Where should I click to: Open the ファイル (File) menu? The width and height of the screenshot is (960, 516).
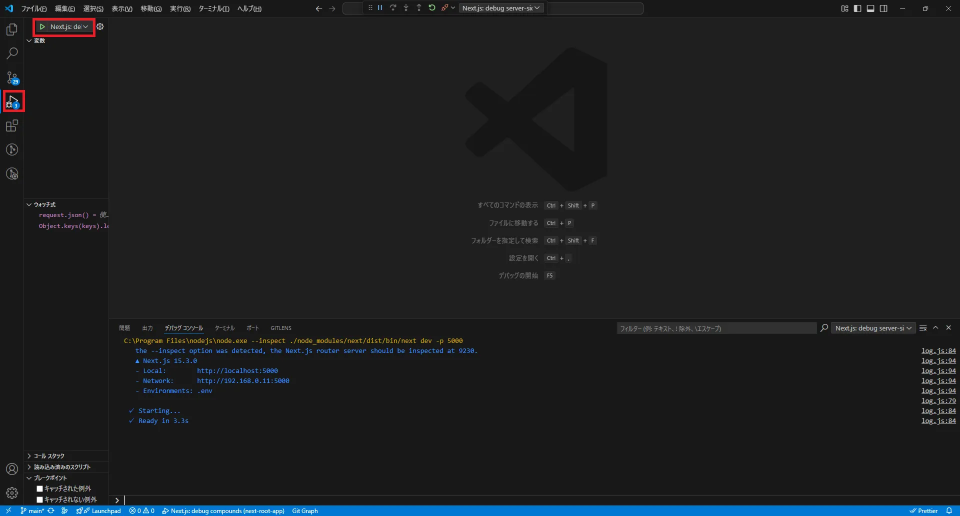[34, 9]
